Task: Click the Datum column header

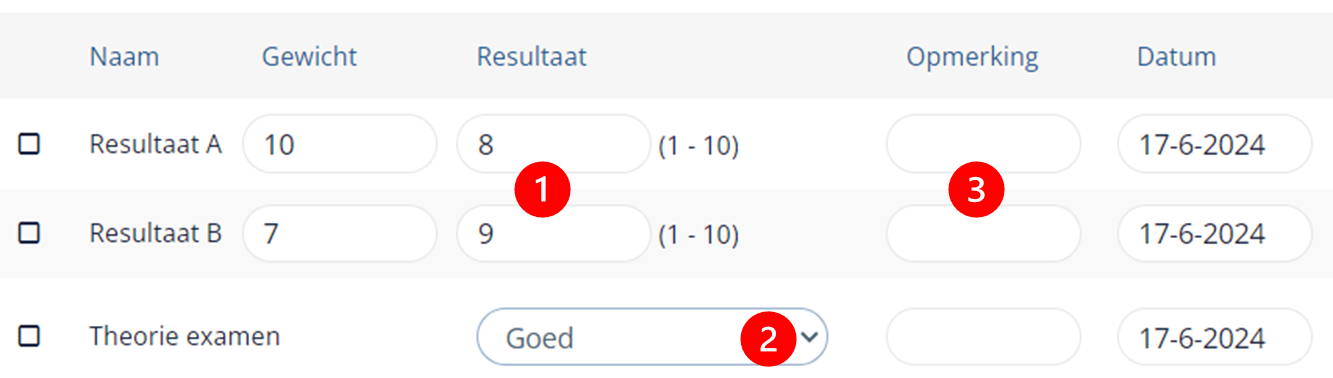Action: (1176, 57)
